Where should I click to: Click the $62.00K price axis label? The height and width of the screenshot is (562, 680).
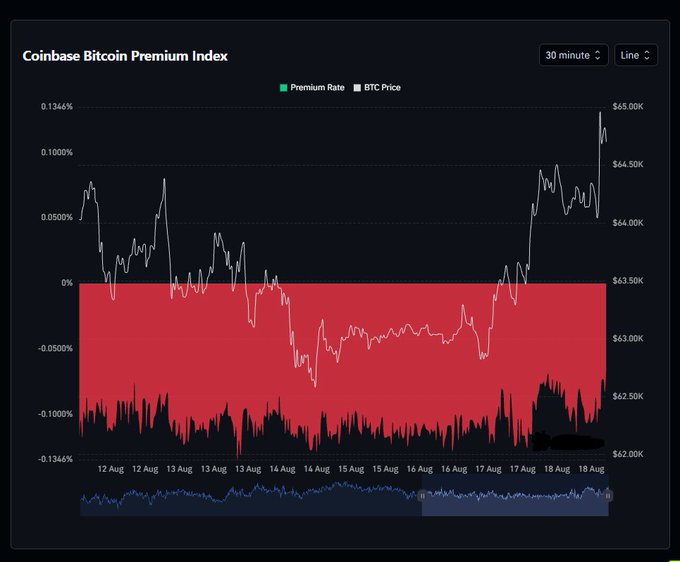click(x=628, y=454)
